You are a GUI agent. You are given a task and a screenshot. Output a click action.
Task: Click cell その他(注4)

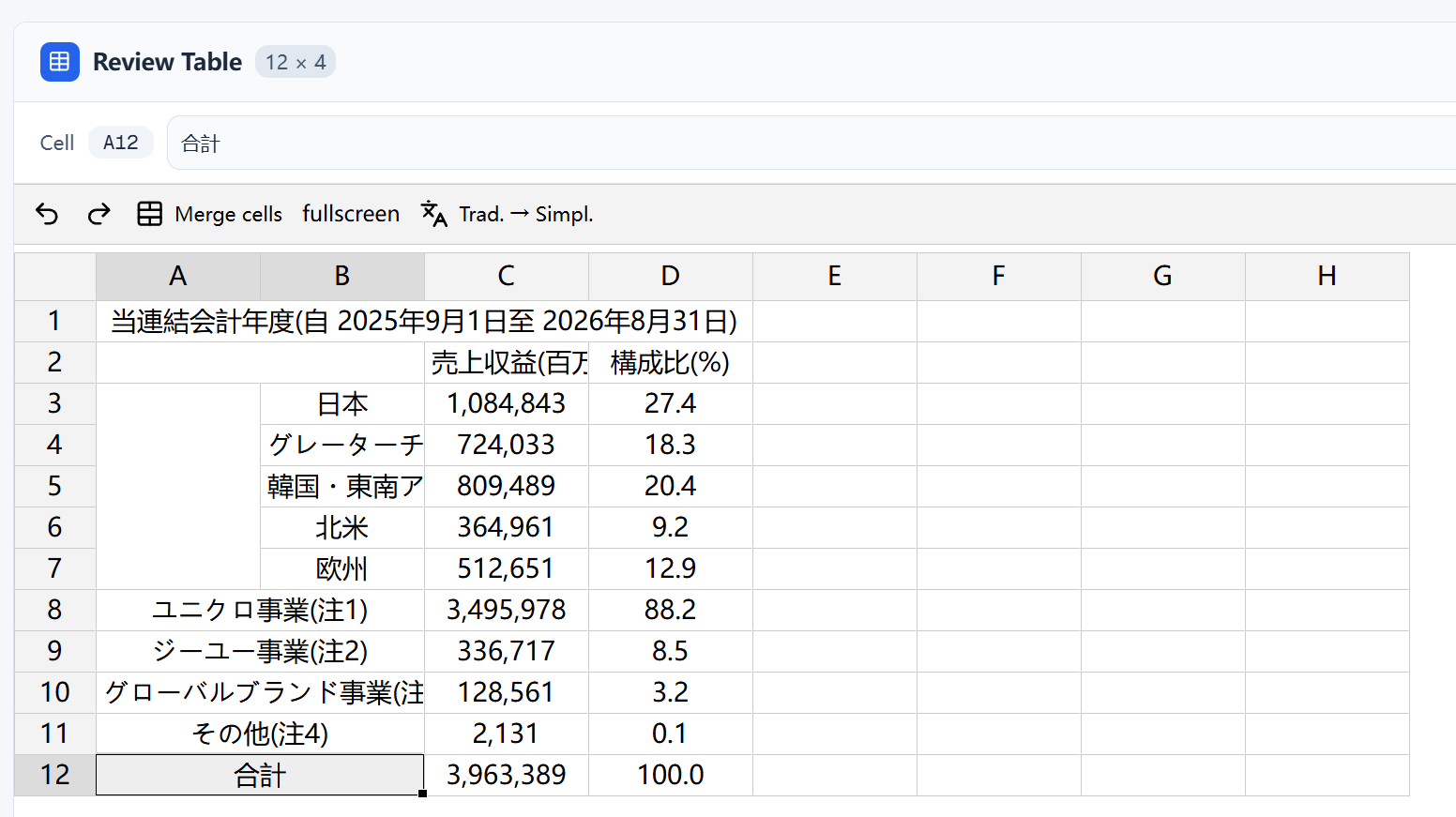point(260,734)
